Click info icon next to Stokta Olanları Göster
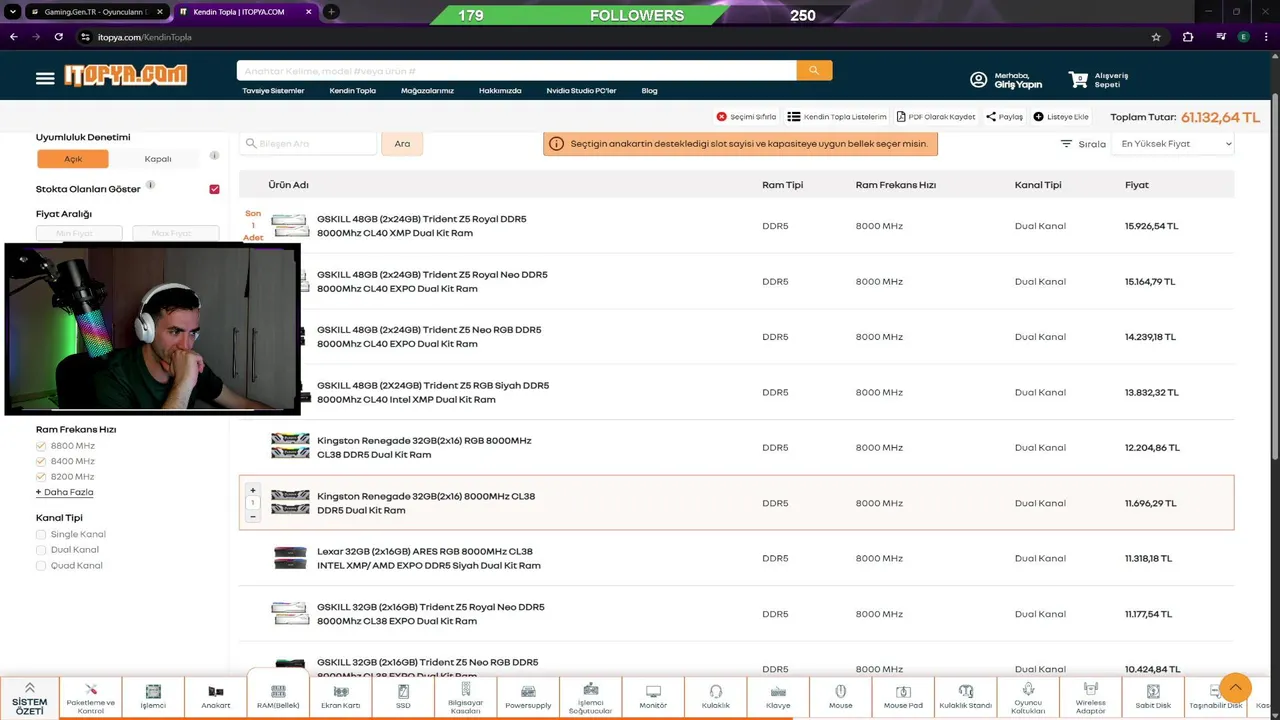The width and height of the screenshot is (1280, 720). tap(150, 185)
